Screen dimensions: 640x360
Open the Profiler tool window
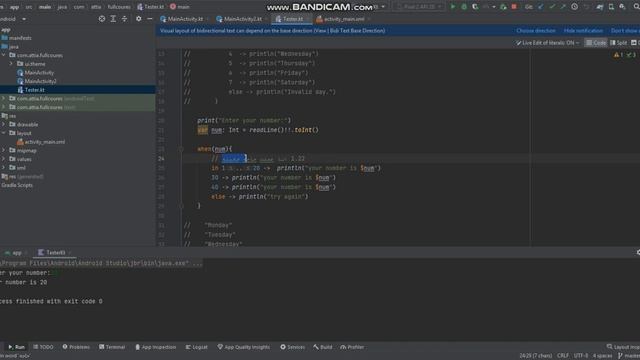pos(352,347)
